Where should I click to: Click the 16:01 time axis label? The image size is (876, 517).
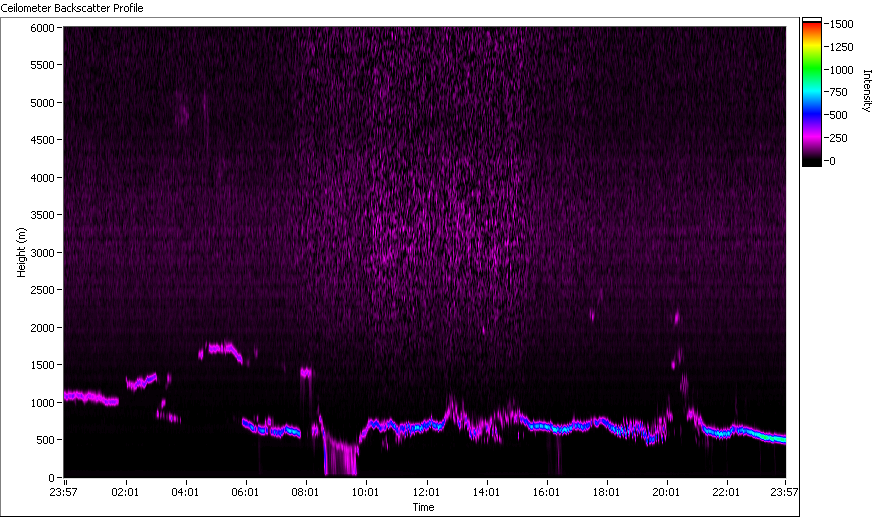[546, 492]
